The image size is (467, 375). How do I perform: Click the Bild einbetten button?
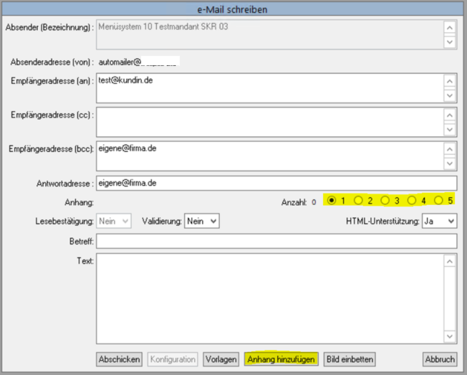(x=350, y=359)
